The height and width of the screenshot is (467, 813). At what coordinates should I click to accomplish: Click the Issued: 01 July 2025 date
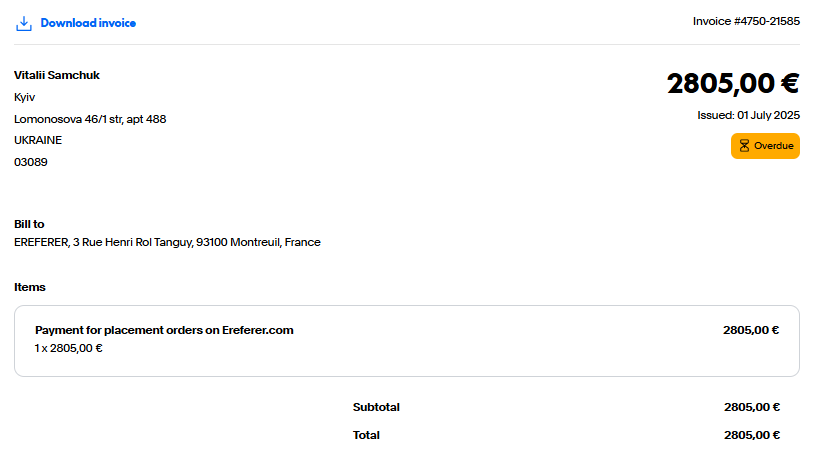pos(748,115)
